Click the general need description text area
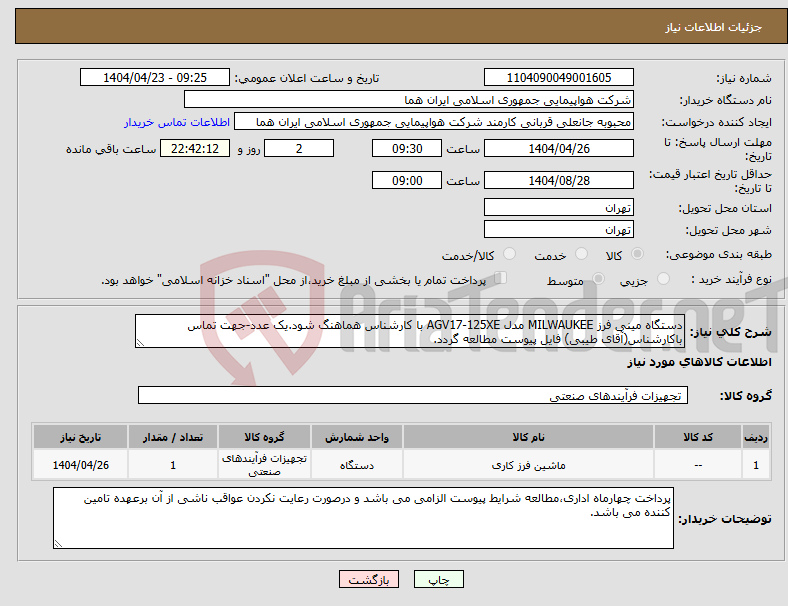This screenshot has height=606, width=788. (410, 331)
